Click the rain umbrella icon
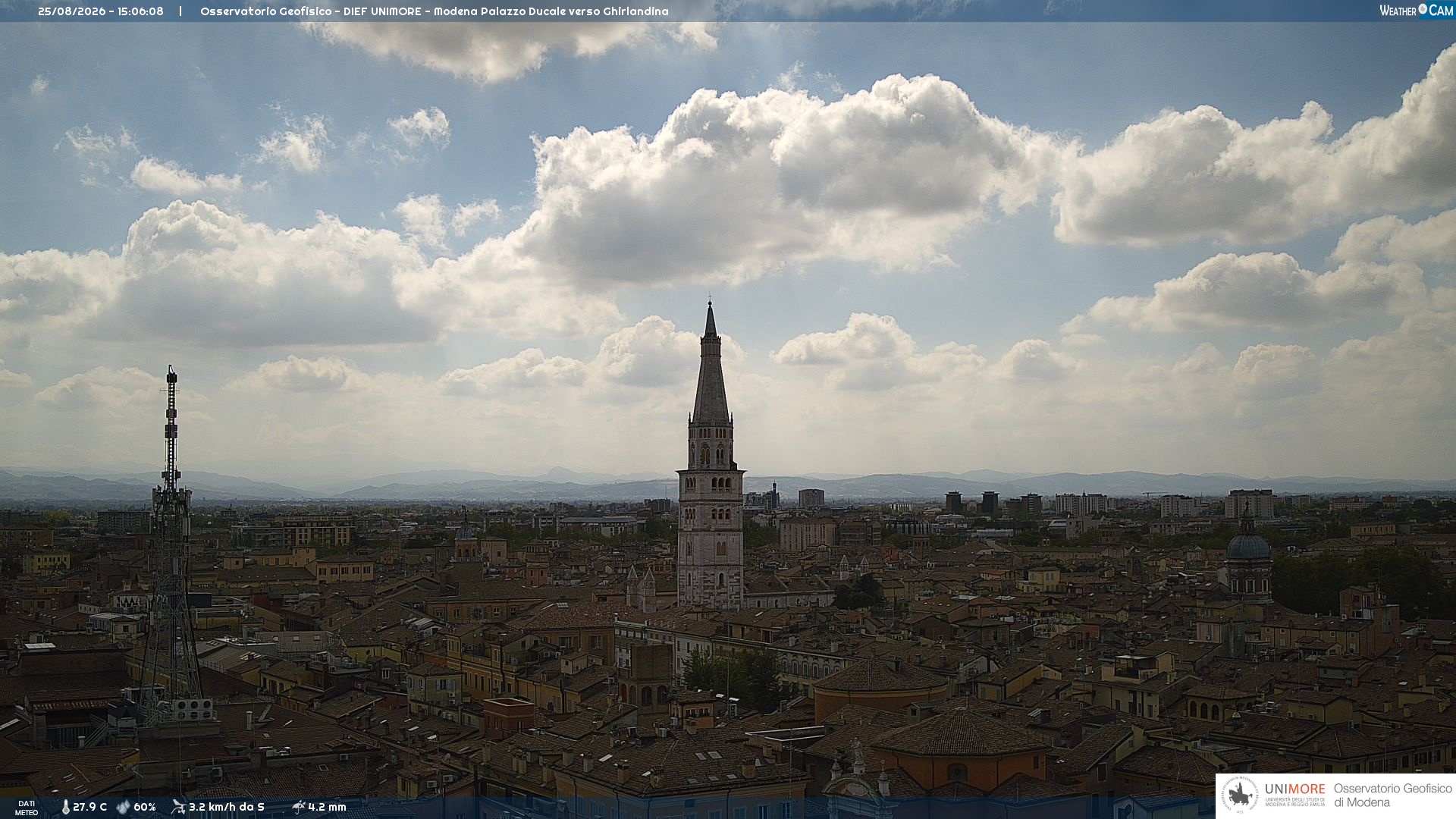Image resolution: width=1456 pixels, height=819 pixels. 298,807
